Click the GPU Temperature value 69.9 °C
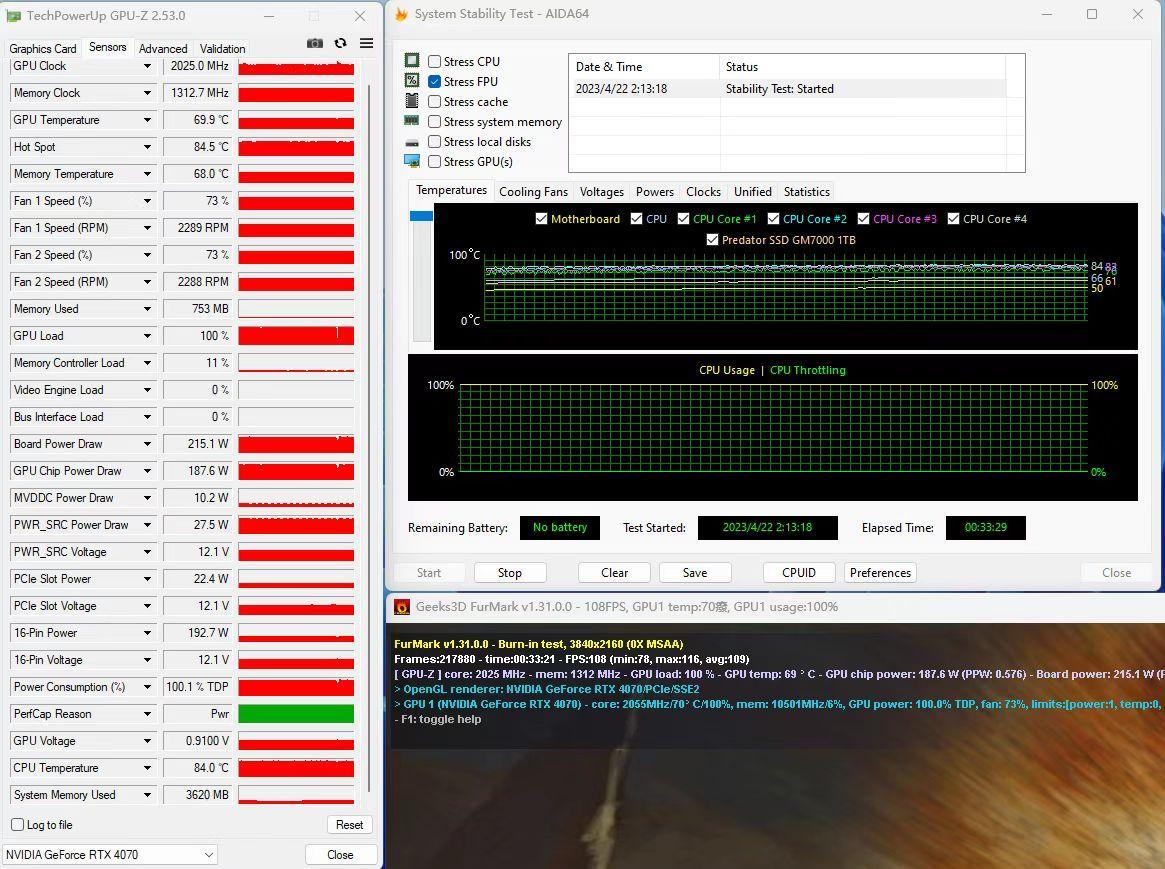The height and width of the screenshot is (869, 1165). pos(197,120)
